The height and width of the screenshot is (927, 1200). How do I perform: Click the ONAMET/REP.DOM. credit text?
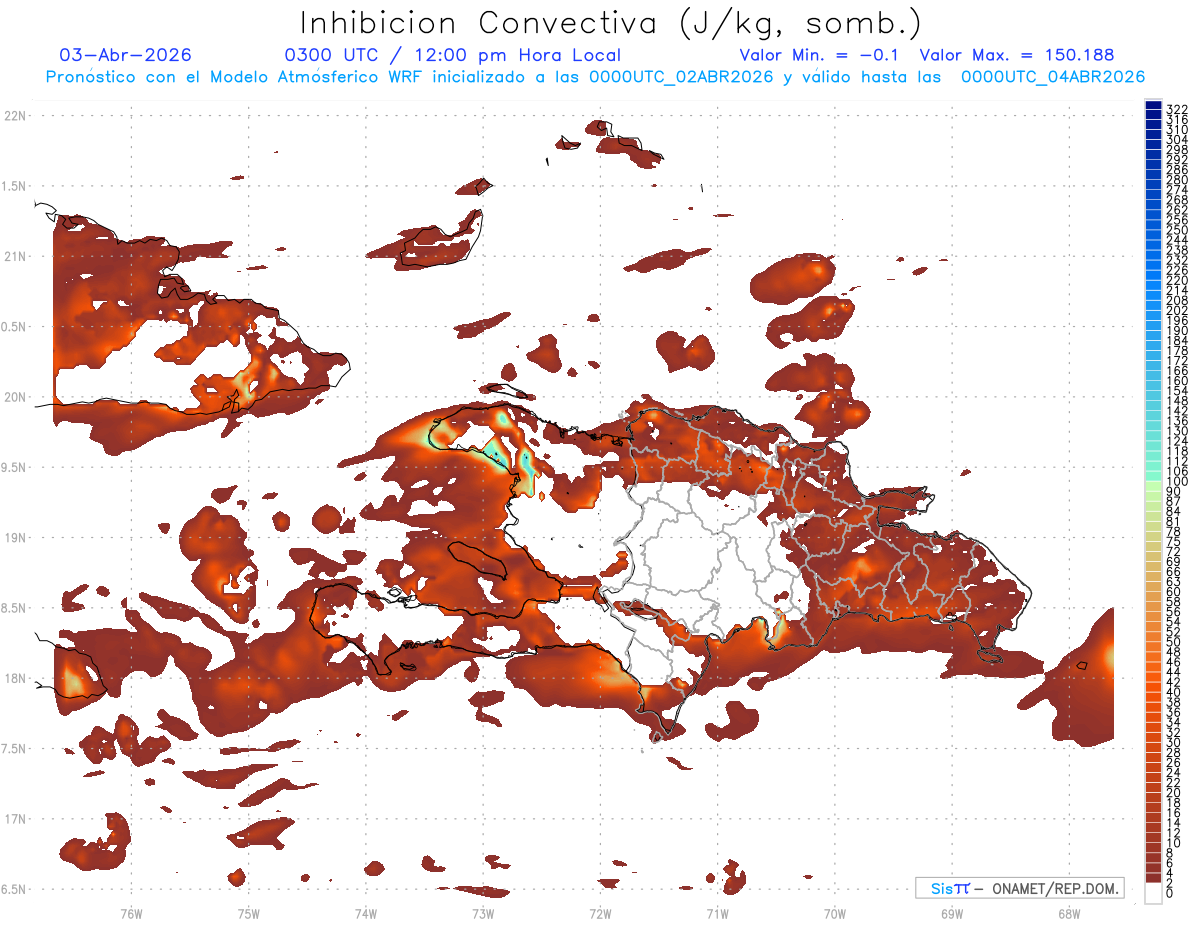tap(1053, 888)
